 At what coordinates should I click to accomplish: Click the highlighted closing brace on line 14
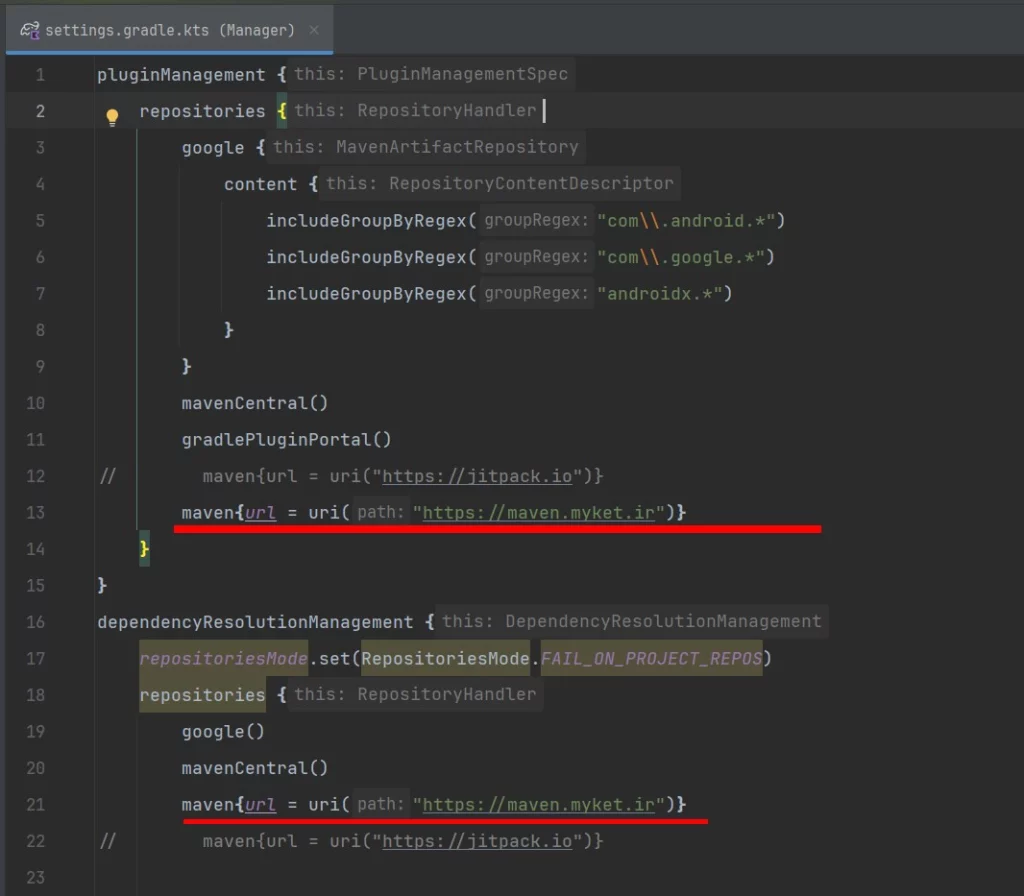pos(144,549)
